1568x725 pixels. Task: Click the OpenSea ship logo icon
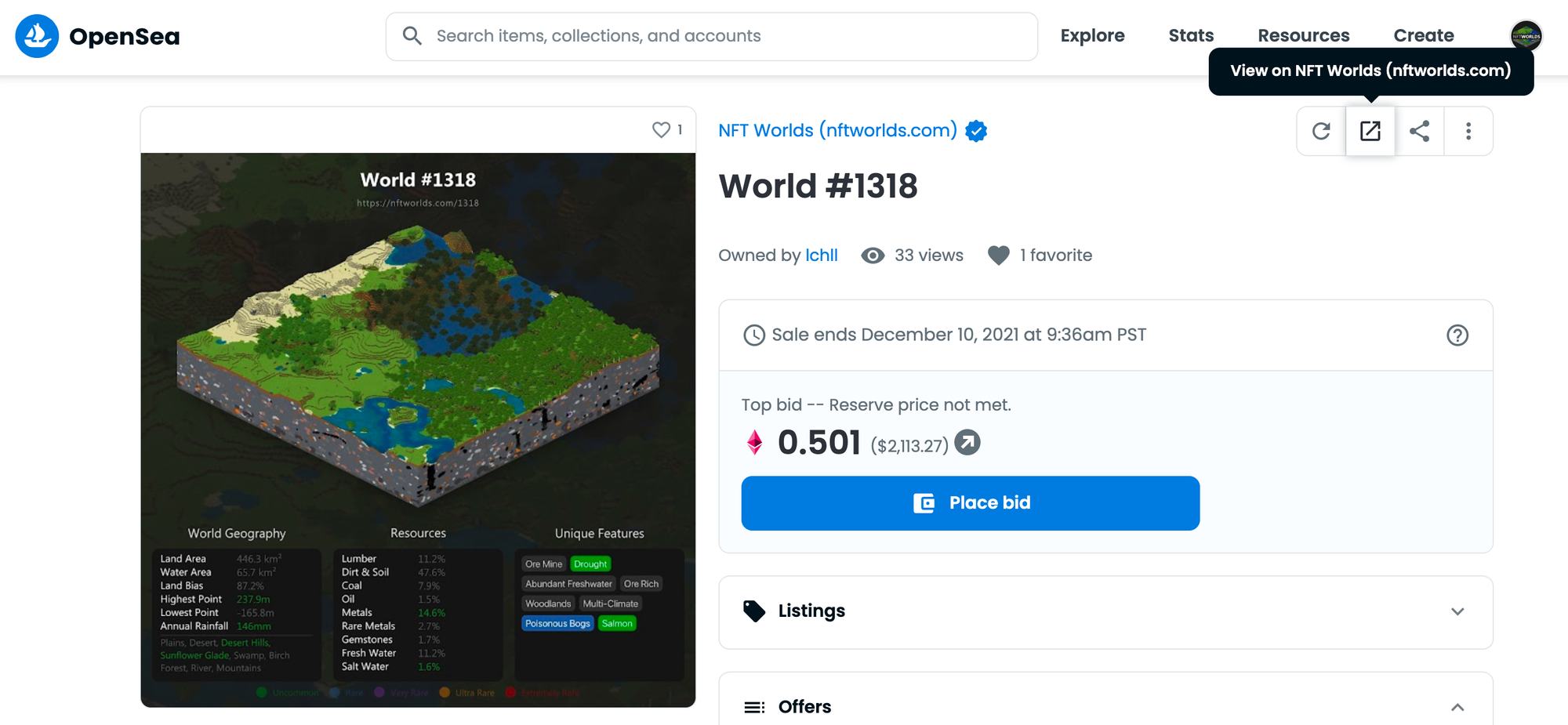click(37, 36)
